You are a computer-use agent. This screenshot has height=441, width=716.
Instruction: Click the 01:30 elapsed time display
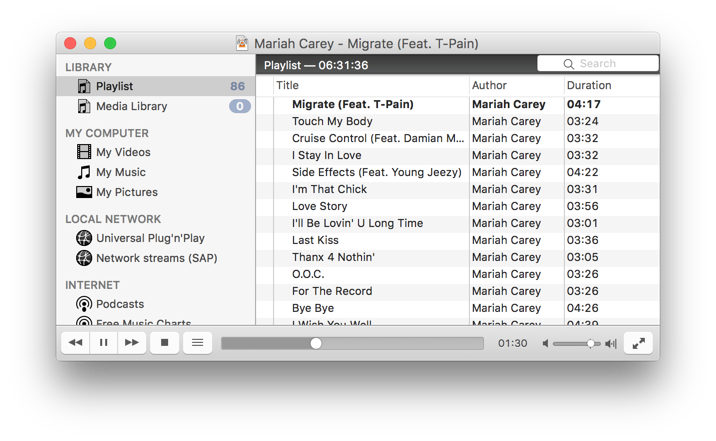(x=512, y=343)
